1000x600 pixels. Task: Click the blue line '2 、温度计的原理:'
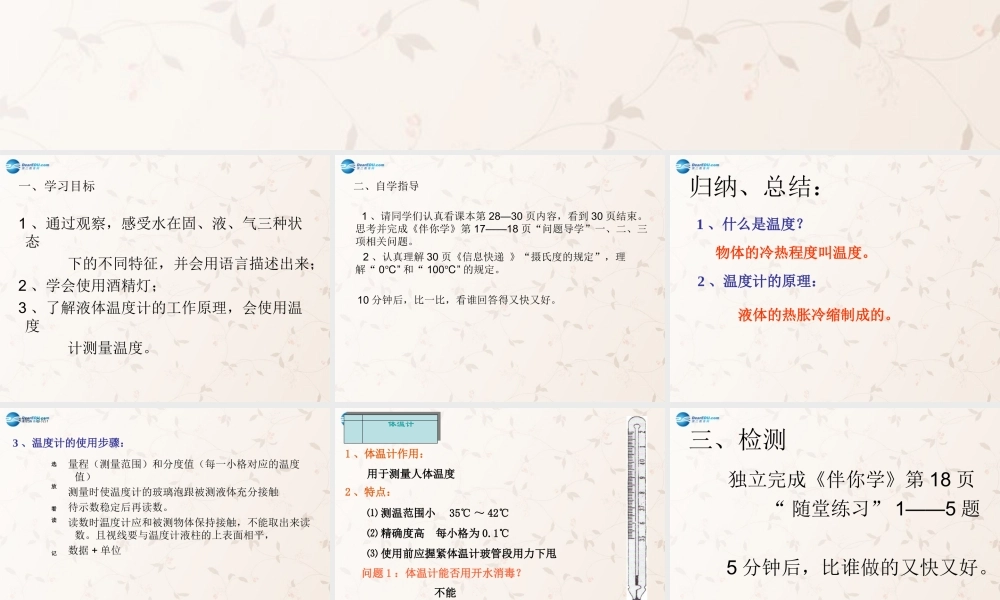click(757, 281)
